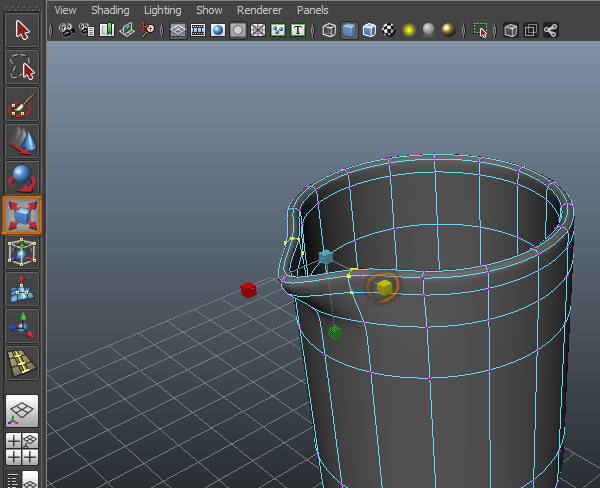The image size is (600, 488).
Task: Click the Isolate Select icon
Action: pos(480,30)
